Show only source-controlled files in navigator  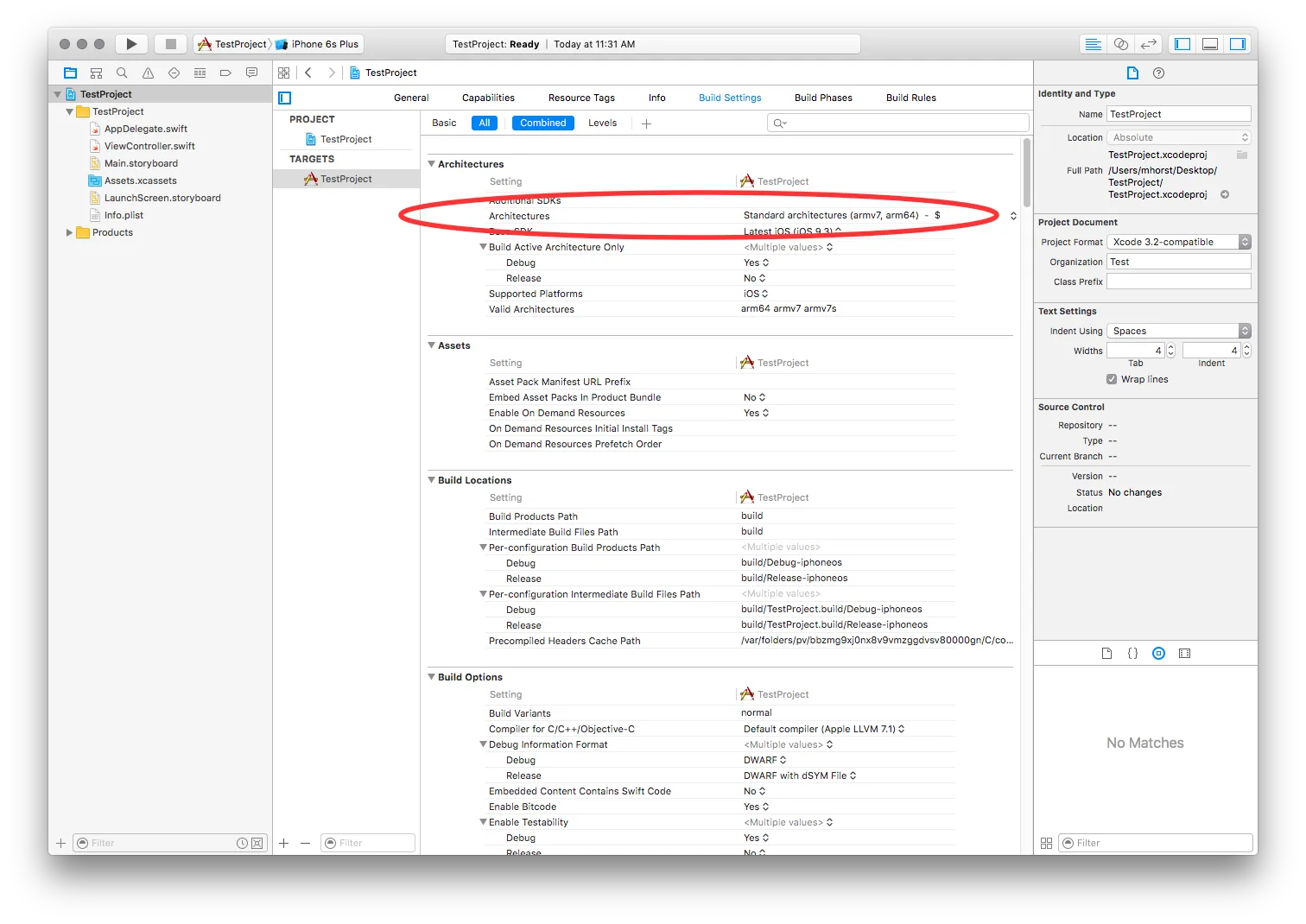[x=257, y=844]
